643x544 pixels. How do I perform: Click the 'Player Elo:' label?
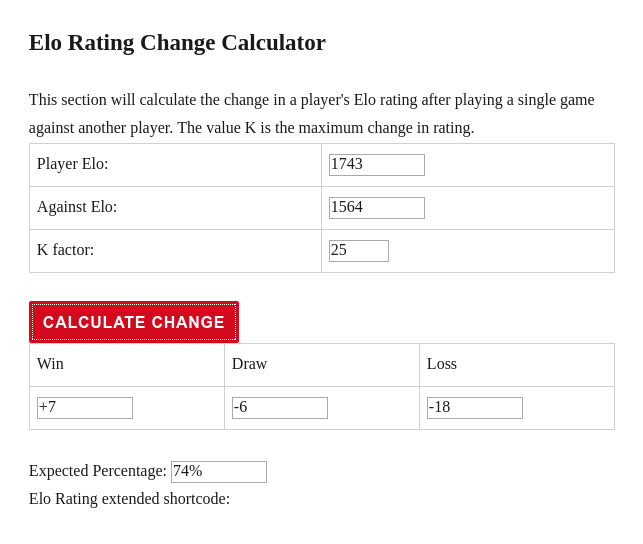73,164
